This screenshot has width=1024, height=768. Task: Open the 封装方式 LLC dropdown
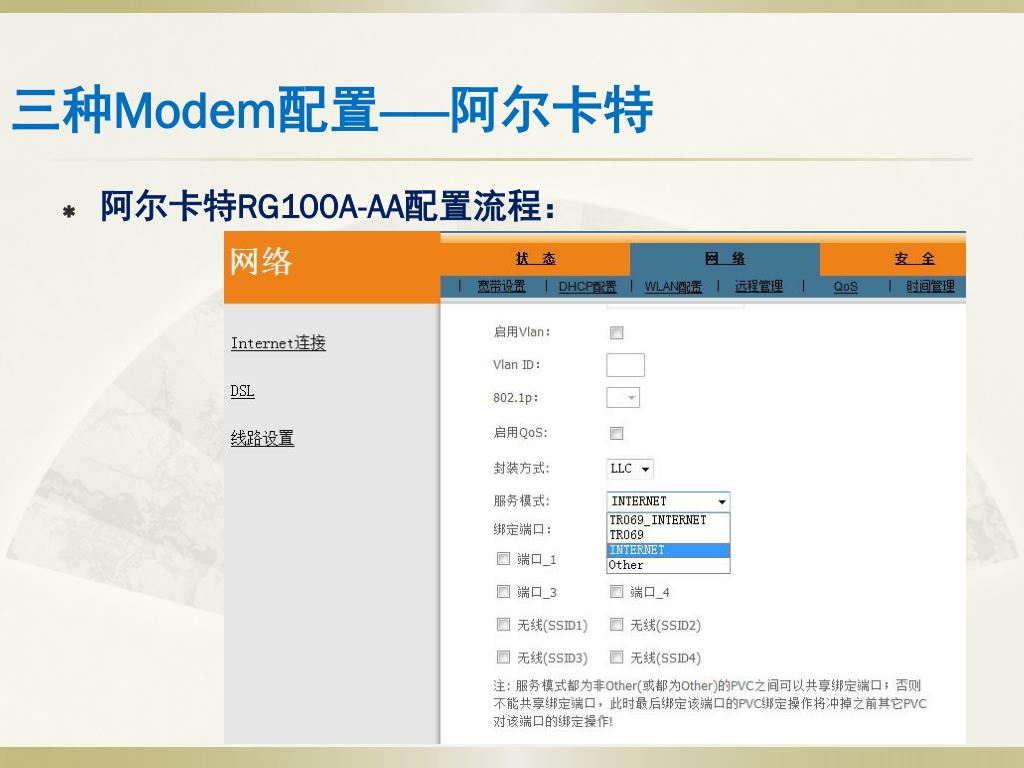point(630,468)
